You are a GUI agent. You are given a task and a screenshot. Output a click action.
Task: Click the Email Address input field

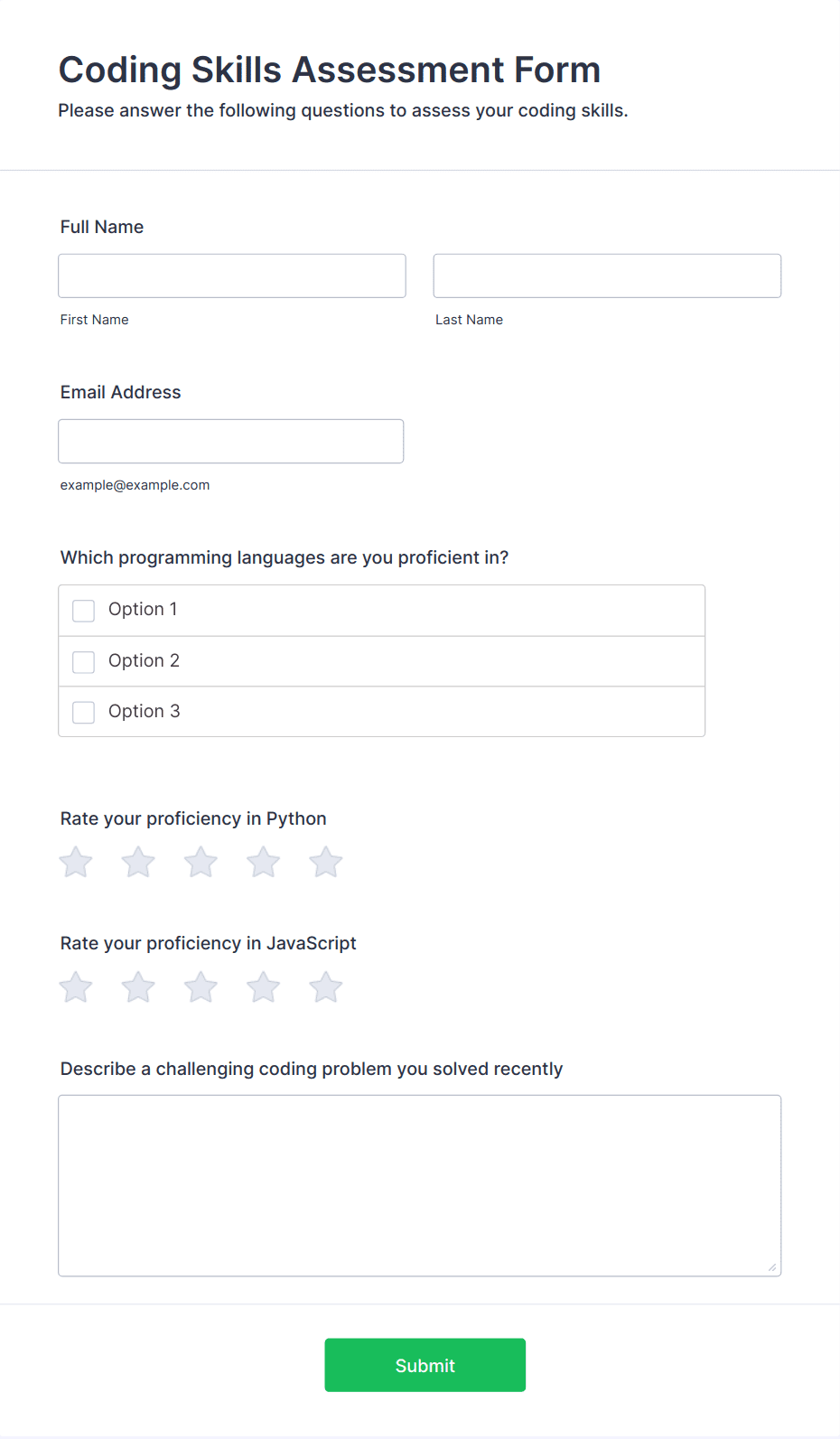[x=231, y=441]
